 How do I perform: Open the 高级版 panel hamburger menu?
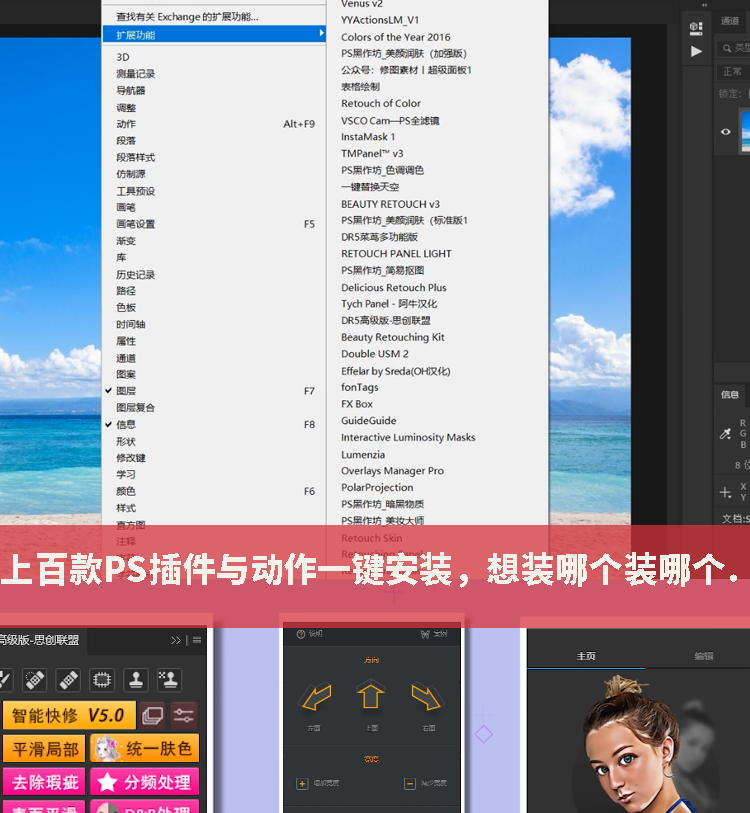(197, 640)
